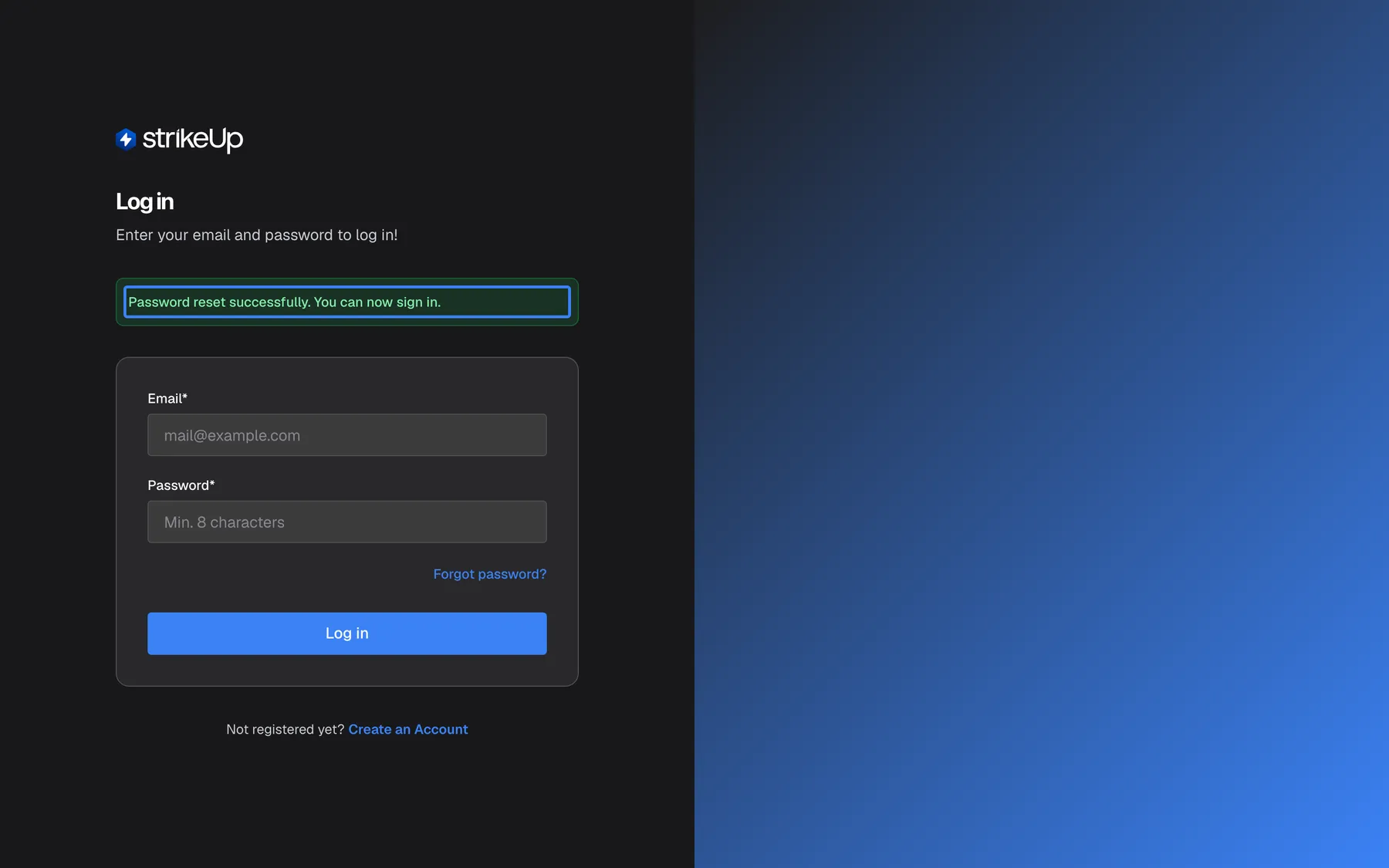Image resolution: width=1389 pixels, height=868 pixels.
Task: Open the Forgot password? link
Action: (490, 574)
